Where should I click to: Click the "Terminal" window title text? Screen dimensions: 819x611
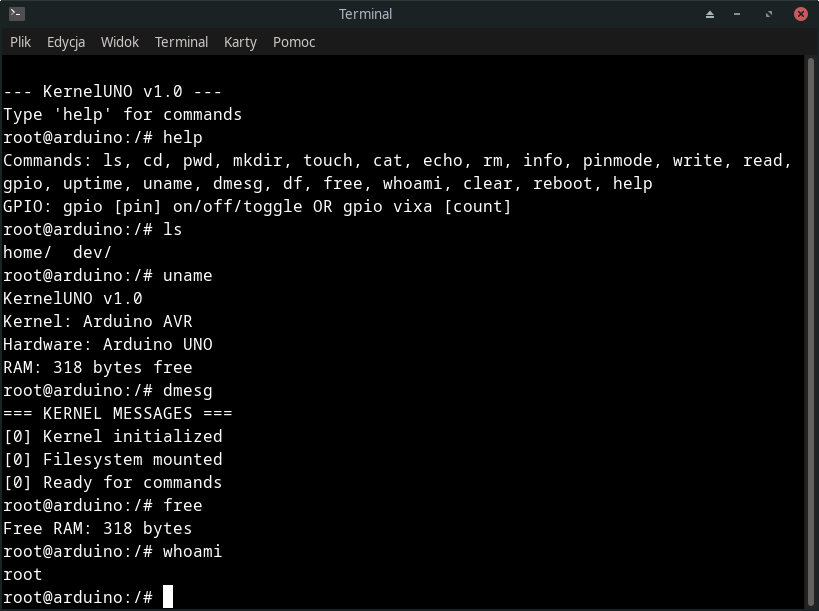click(x=365, y=14)
